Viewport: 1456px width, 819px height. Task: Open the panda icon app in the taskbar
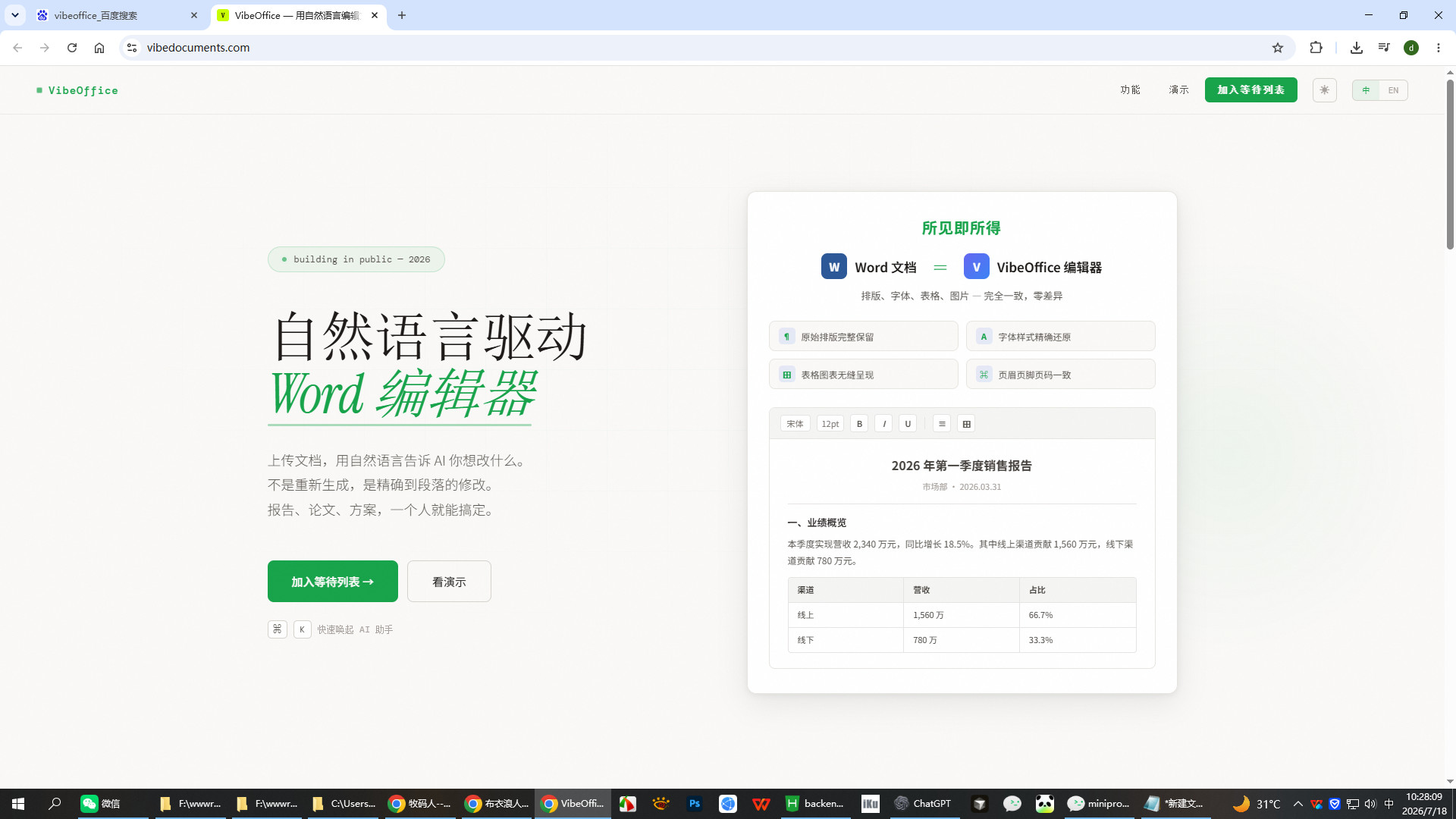(x=1045, y=804)
